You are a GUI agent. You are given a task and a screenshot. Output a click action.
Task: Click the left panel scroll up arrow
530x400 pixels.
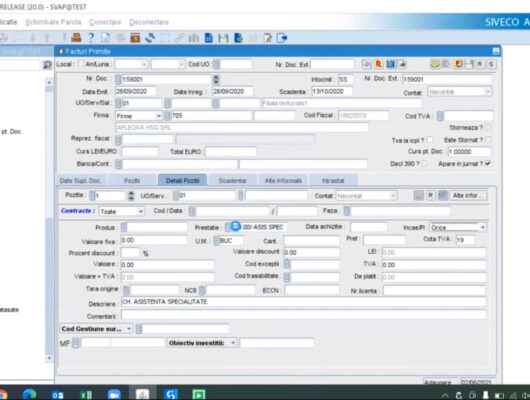49,82
